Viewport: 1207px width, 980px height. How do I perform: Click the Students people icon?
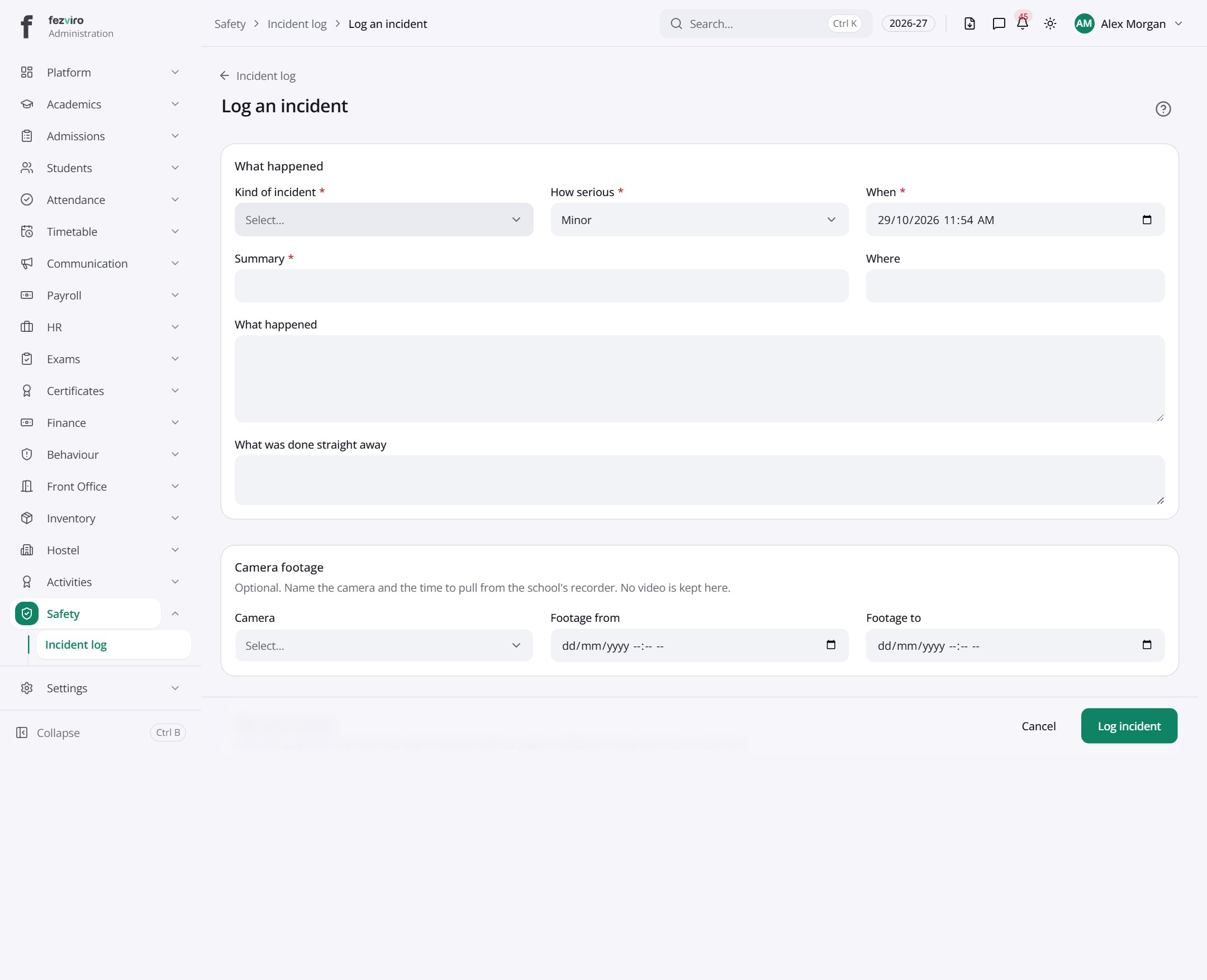26,168
